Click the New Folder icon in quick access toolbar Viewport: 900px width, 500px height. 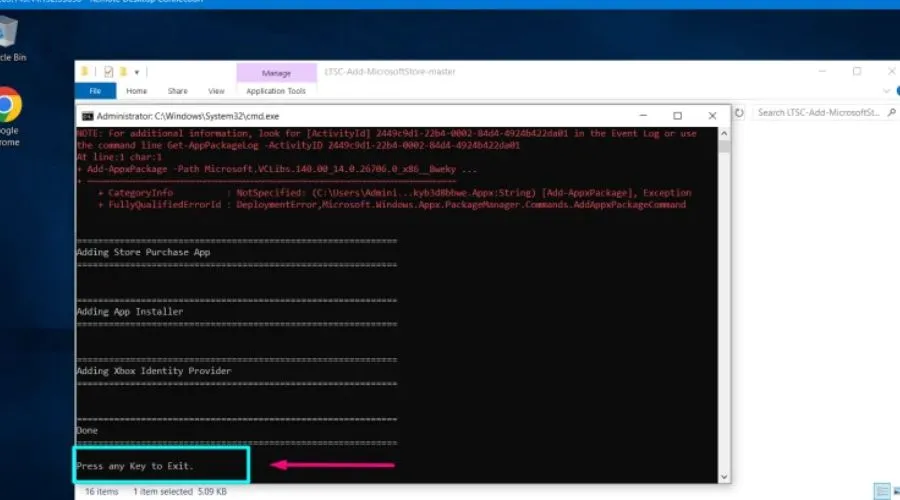(x=122, y=72)
